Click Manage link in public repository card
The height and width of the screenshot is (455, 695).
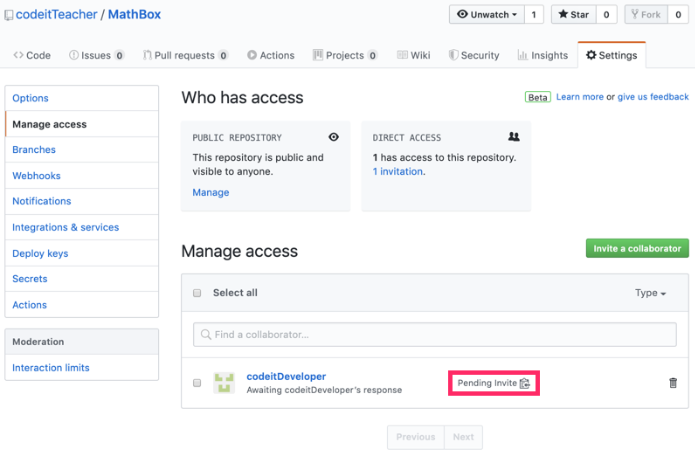click(211, 193)
